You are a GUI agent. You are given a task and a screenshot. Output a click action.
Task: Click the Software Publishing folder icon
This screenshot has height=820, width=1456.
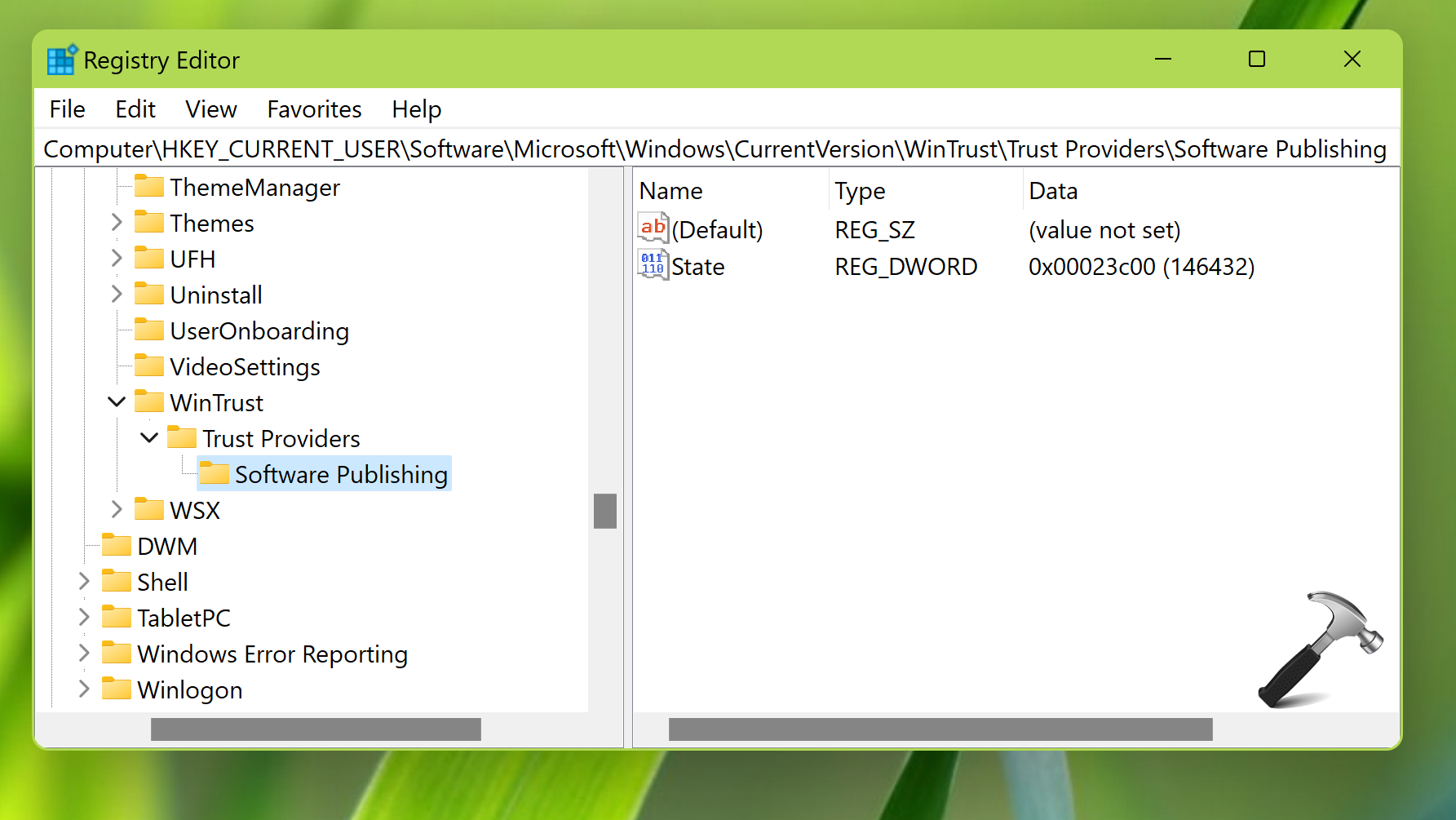[x=215, y=474]
